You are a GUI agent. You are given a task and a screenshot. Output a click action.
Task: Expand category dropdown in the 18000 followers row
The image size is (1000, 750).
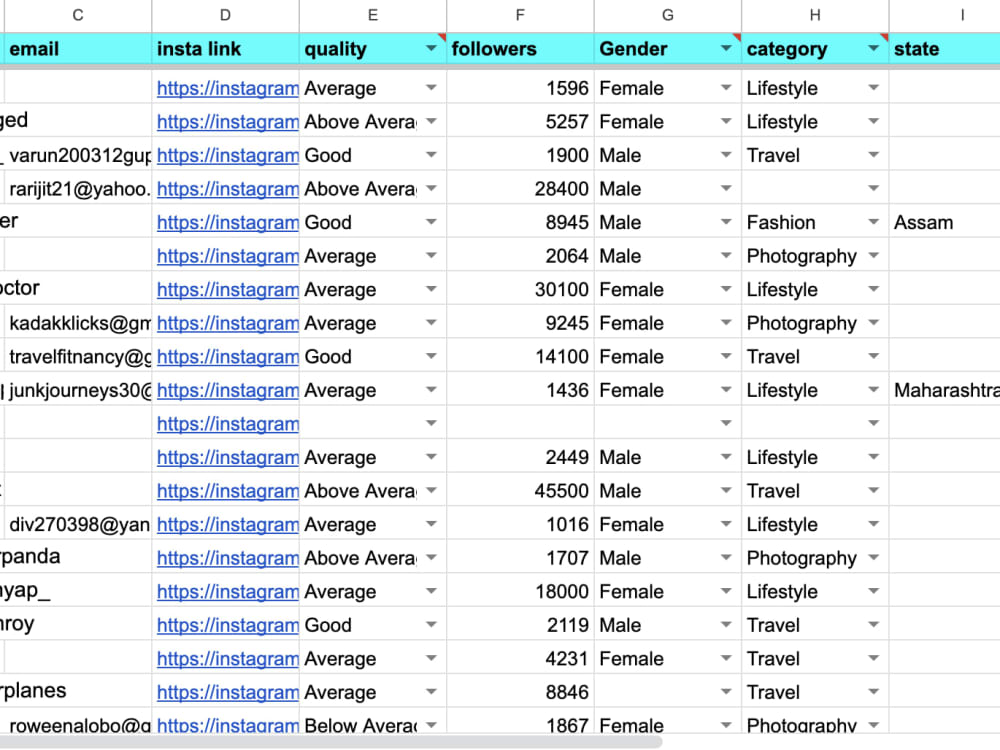874,591
